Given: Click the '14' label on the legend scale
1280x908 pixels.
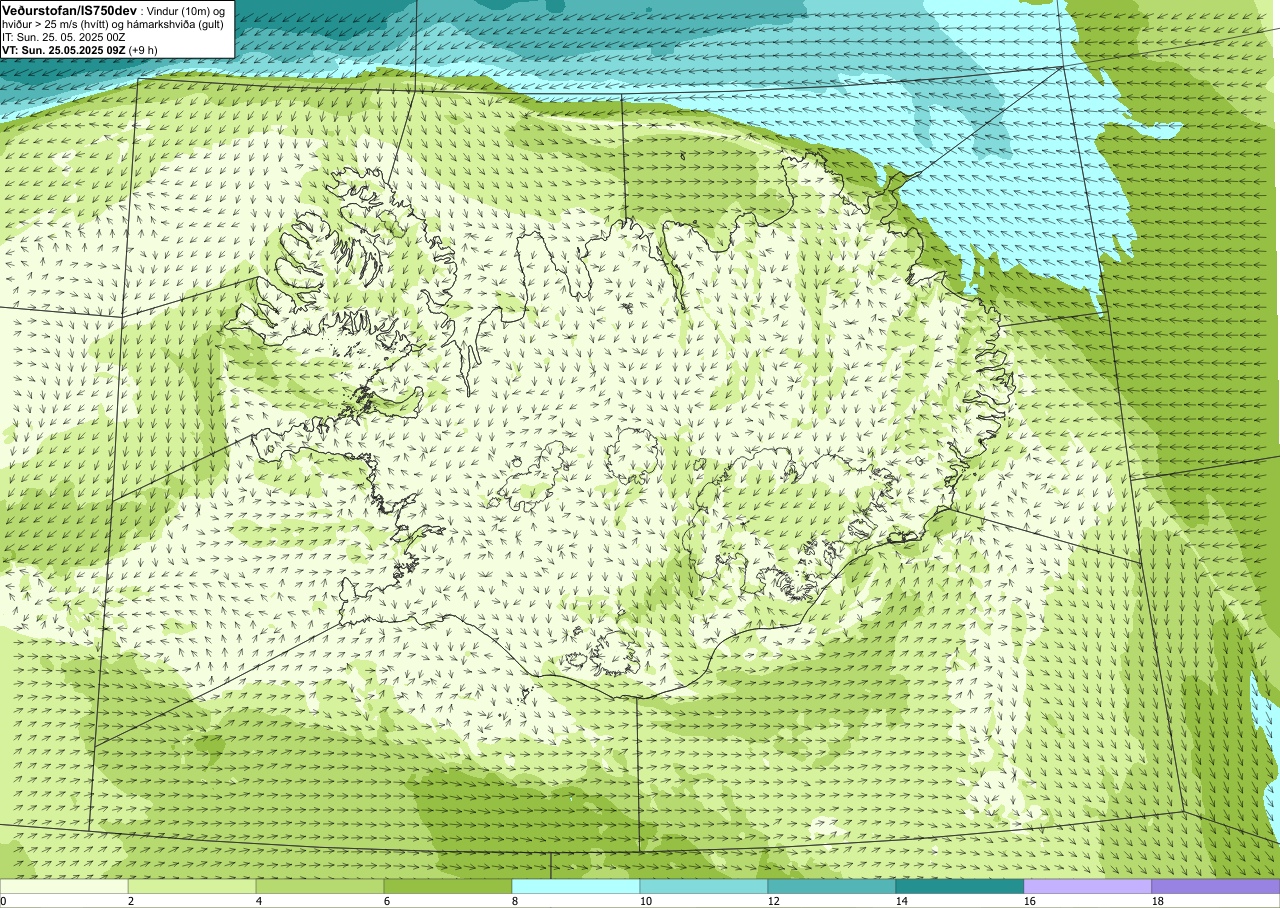Looking at the screenshot, I should (902, 901).
